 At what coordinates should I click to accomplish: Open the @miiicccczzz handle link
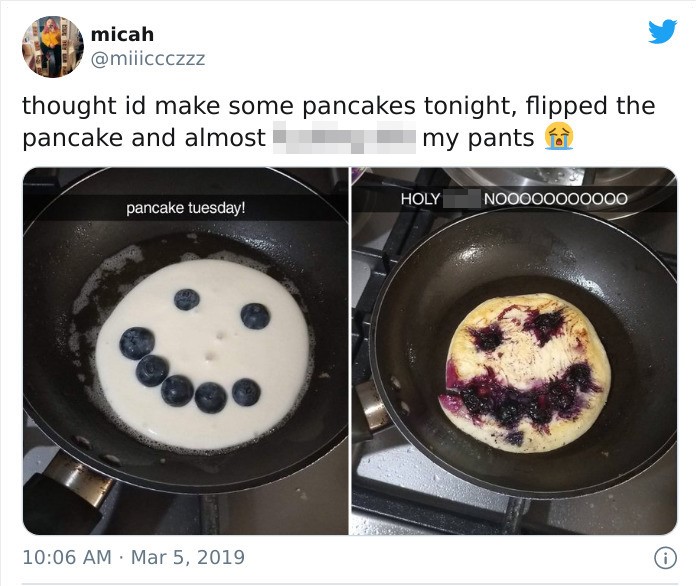tap(148, 58)
